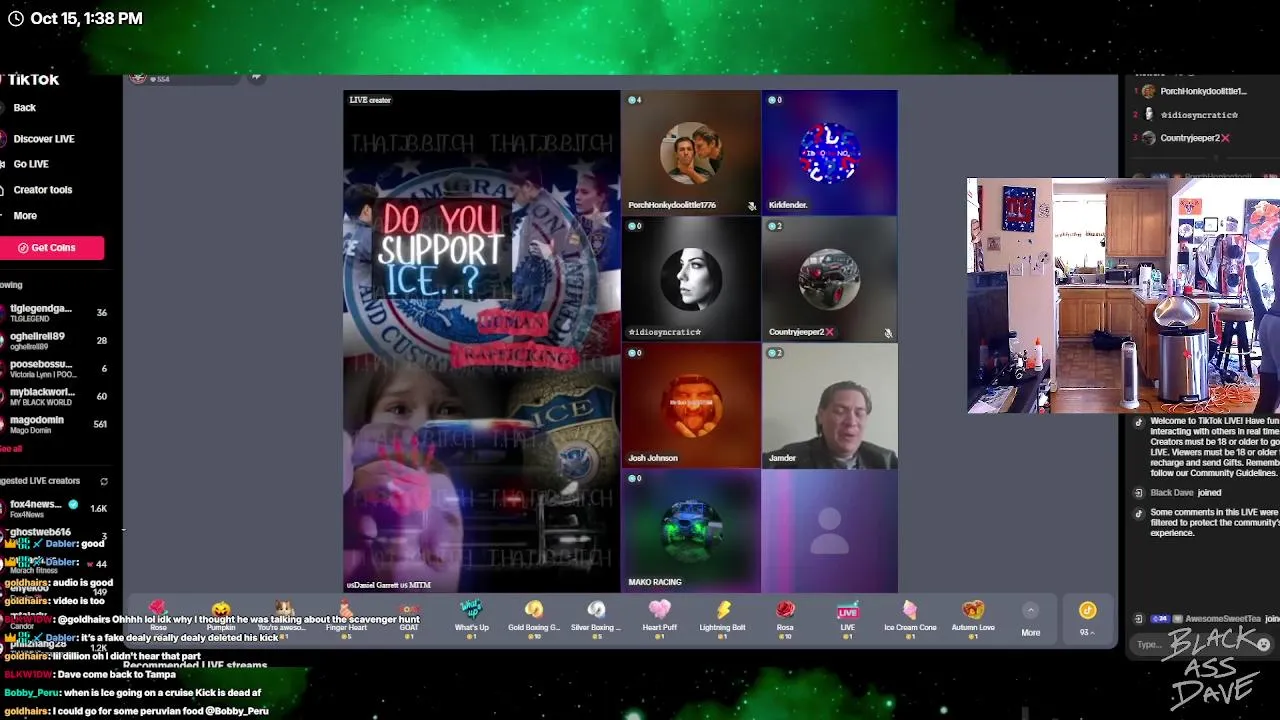Click the Black Dave joined message
Viewport: 1280px width, 720px height.
coord(1186,493)
